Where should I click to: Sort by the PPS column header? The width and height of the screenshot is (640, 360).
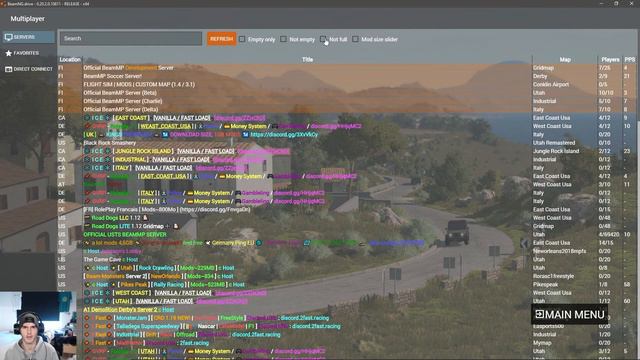tap(629, 60)
